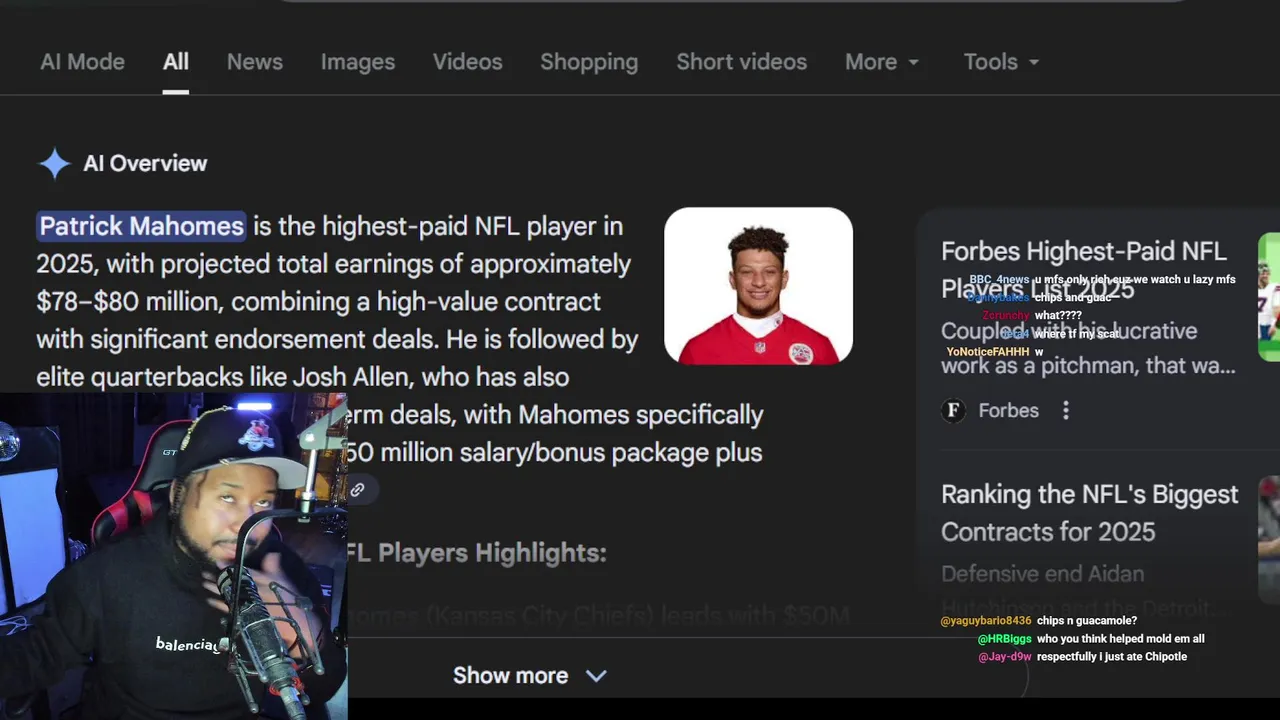The height and width of the screenshot is (720, 1280).
Task: Click the streamer webcam overlay
Action: (x=174, y=556)
